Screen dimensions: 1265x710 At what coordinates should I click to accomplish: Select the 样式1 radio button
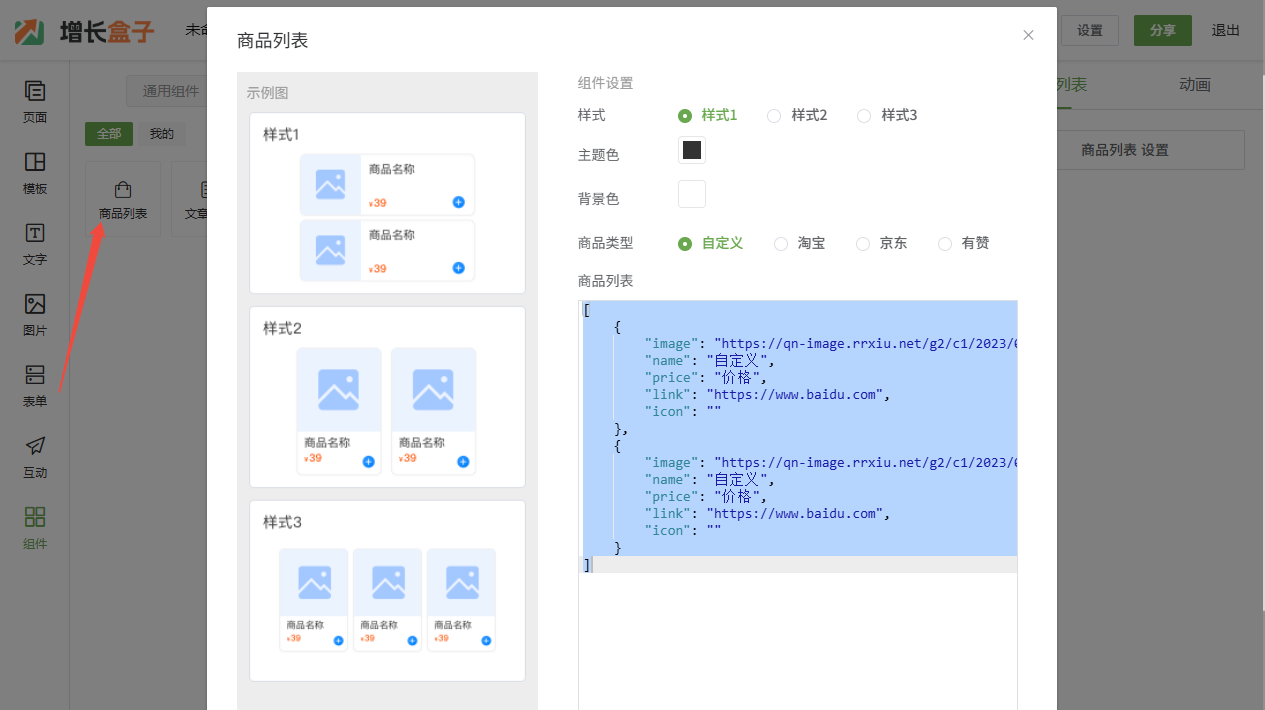tap(685, 115)
